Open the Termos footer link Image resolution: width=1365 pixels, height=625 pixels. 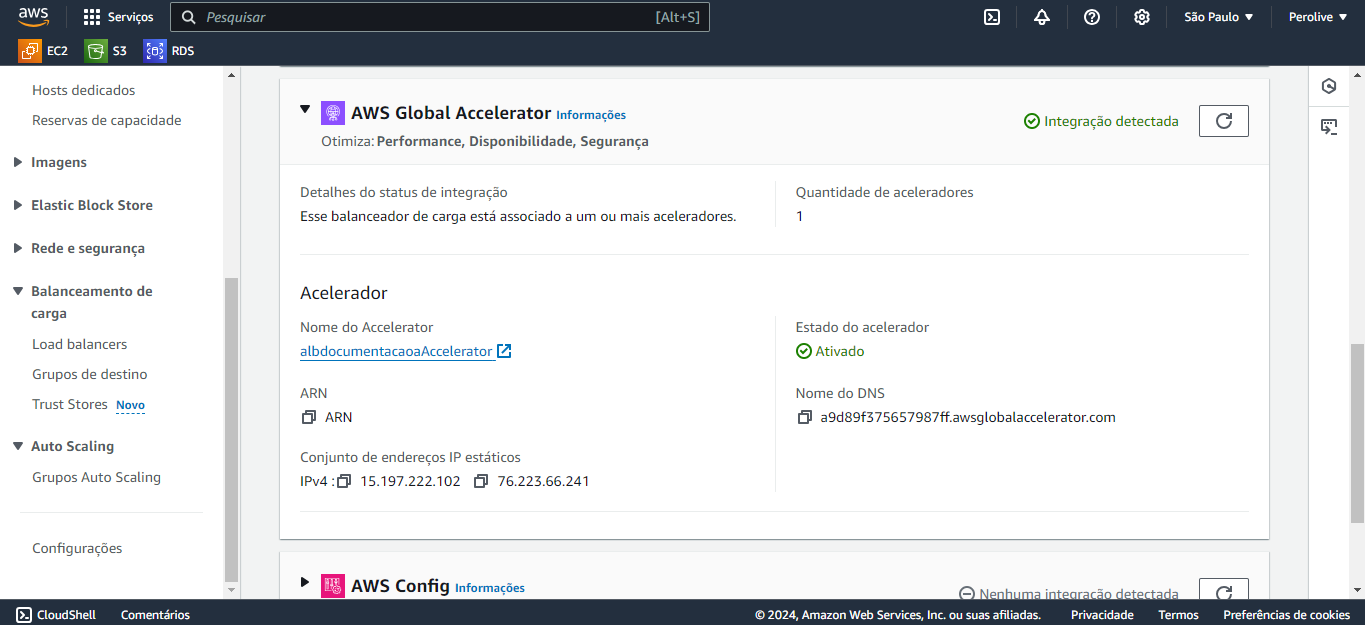[1178, 615]
